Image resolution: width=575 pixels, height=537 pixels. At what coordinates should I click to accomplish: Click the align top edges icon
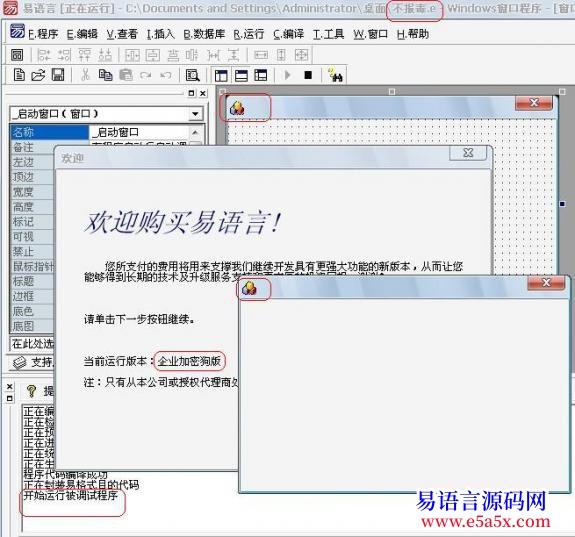tap(85, 55)
